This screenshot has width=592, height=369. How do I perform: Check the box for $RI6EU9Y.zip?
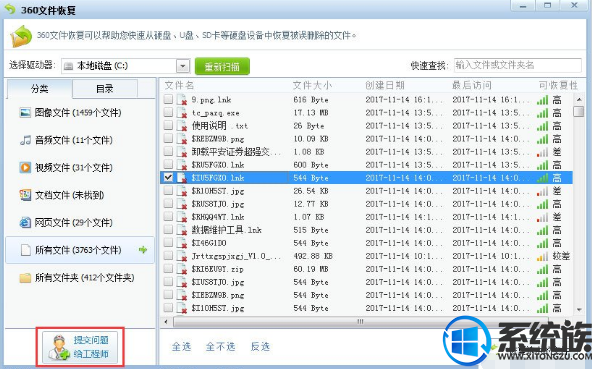coord(168,269)
